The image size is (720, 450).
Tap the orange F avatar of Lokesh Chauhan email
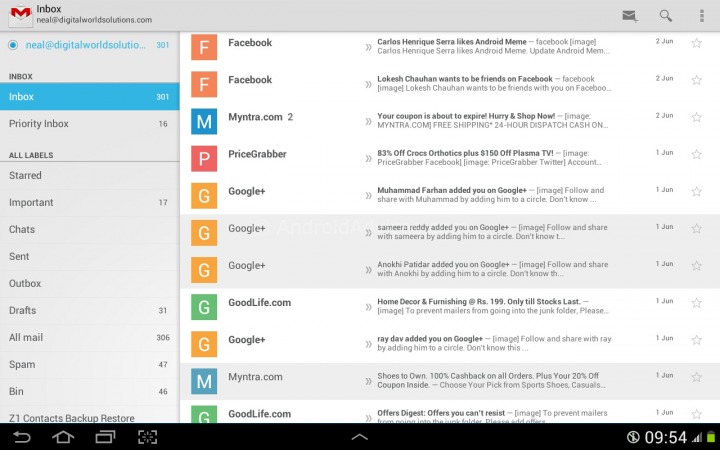(x=204, y=84)
